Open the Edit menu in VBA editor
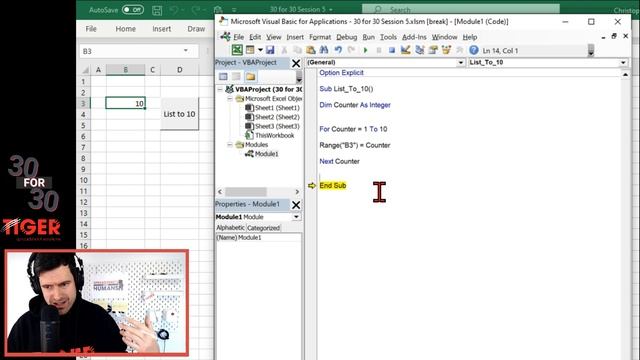Screen dimensions: 640x360 point(255,37)
